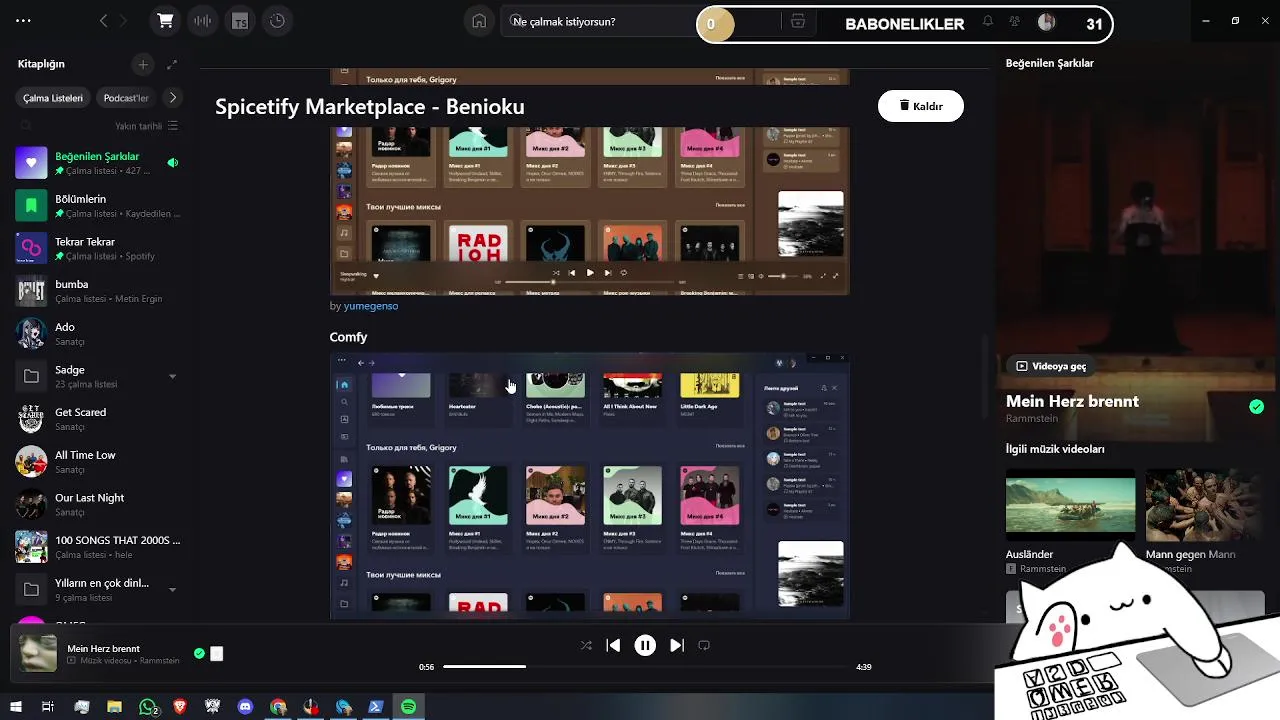Expand the library with the arrows icon
The height and width of the screenshot is (720, 1280).
pyautogui.click(x=172, y=64)
